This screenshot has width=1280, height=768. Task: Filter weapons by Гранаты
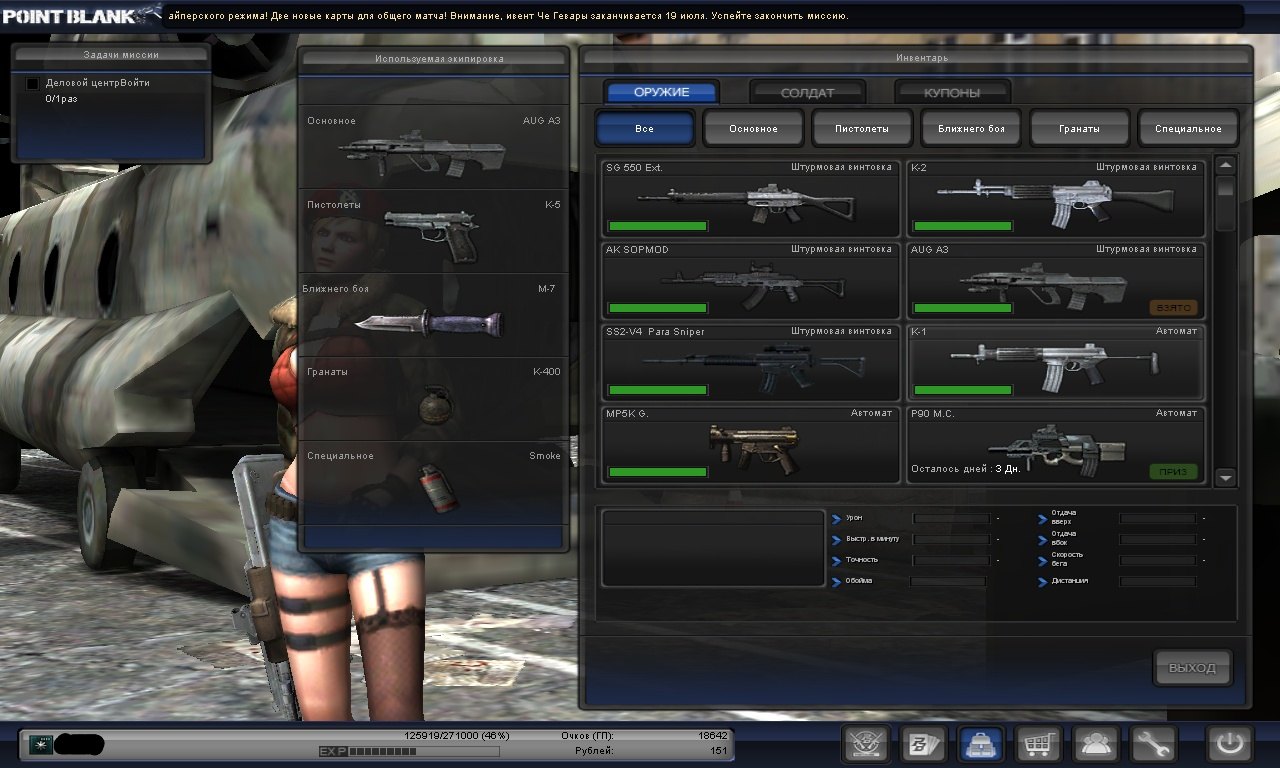coord(1079,129)
